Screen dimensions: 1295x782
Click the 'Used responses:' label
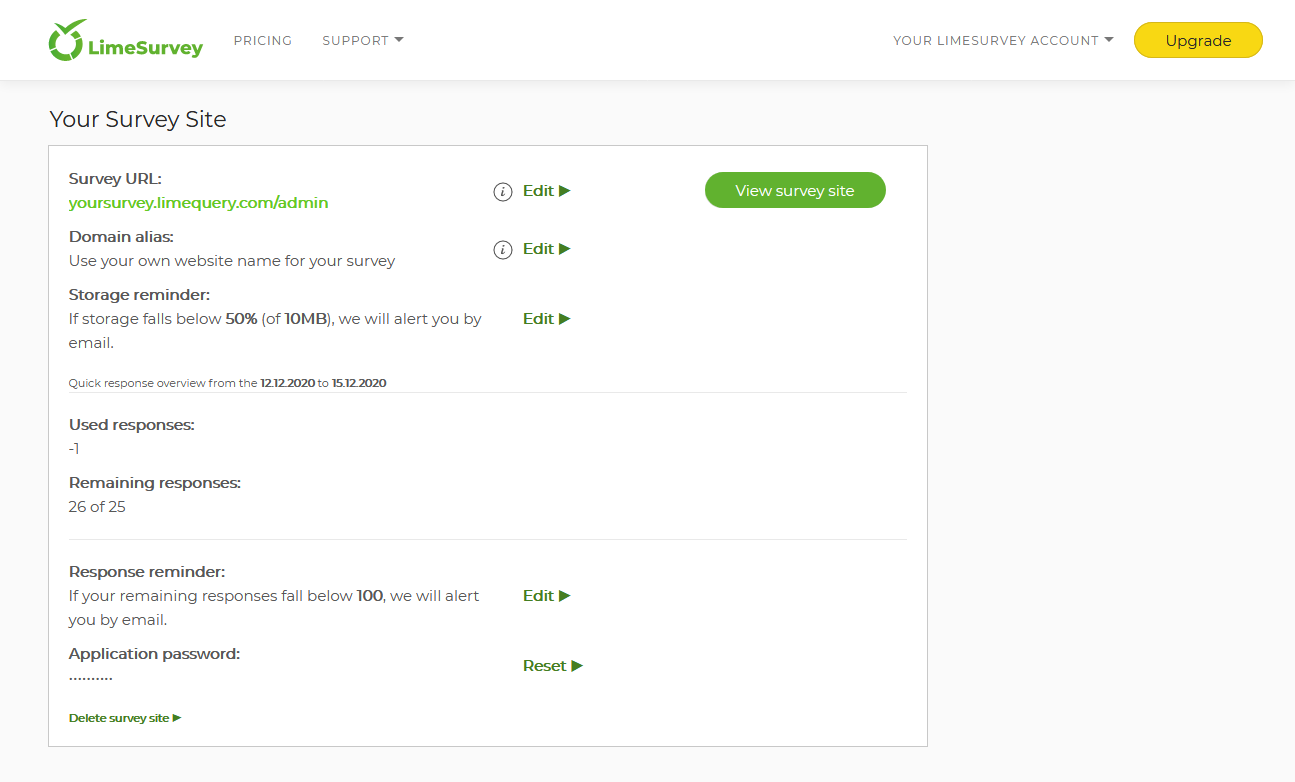point(132,425)
